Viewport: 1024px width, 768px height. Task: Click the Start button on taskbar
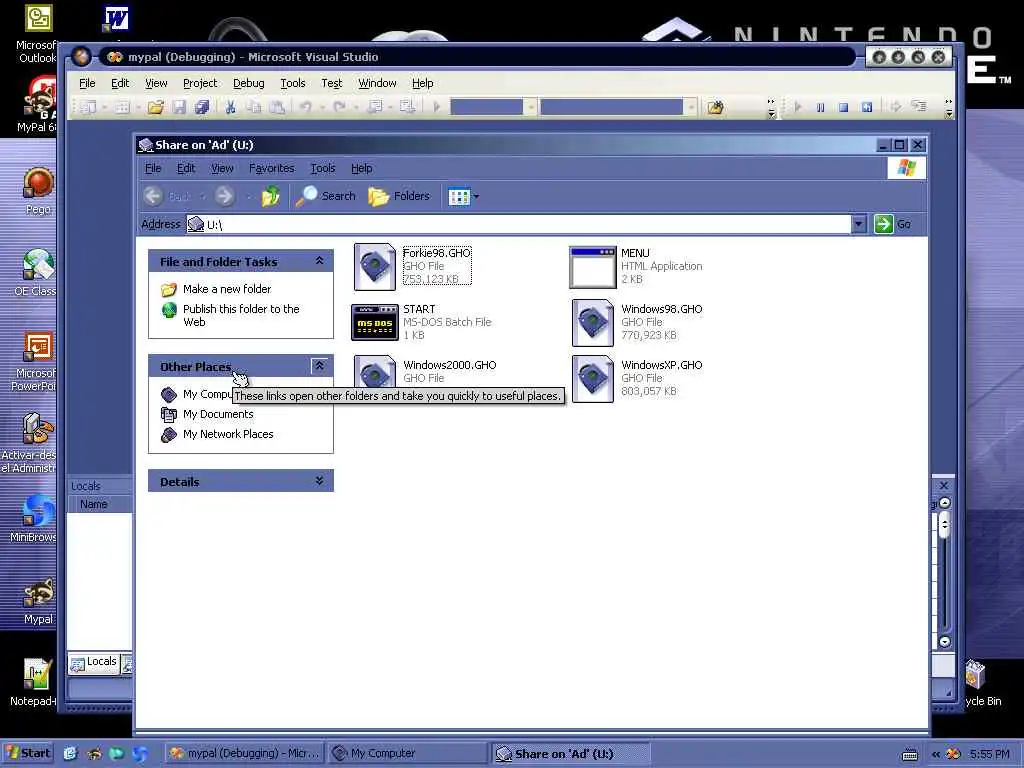[x=27, y=753]
